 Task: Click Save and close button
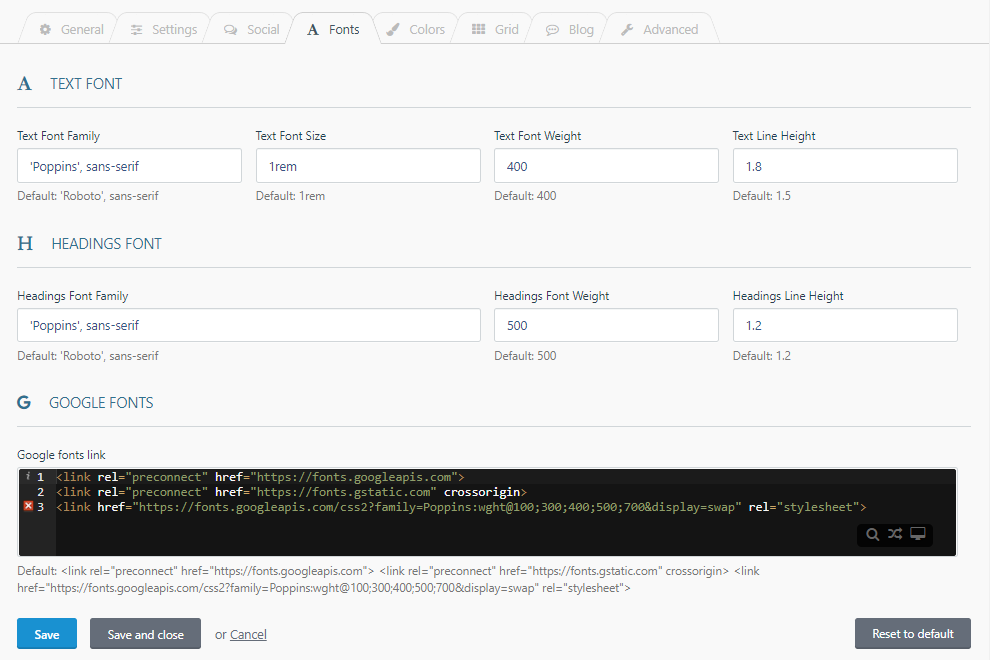[x=145, y=634]
